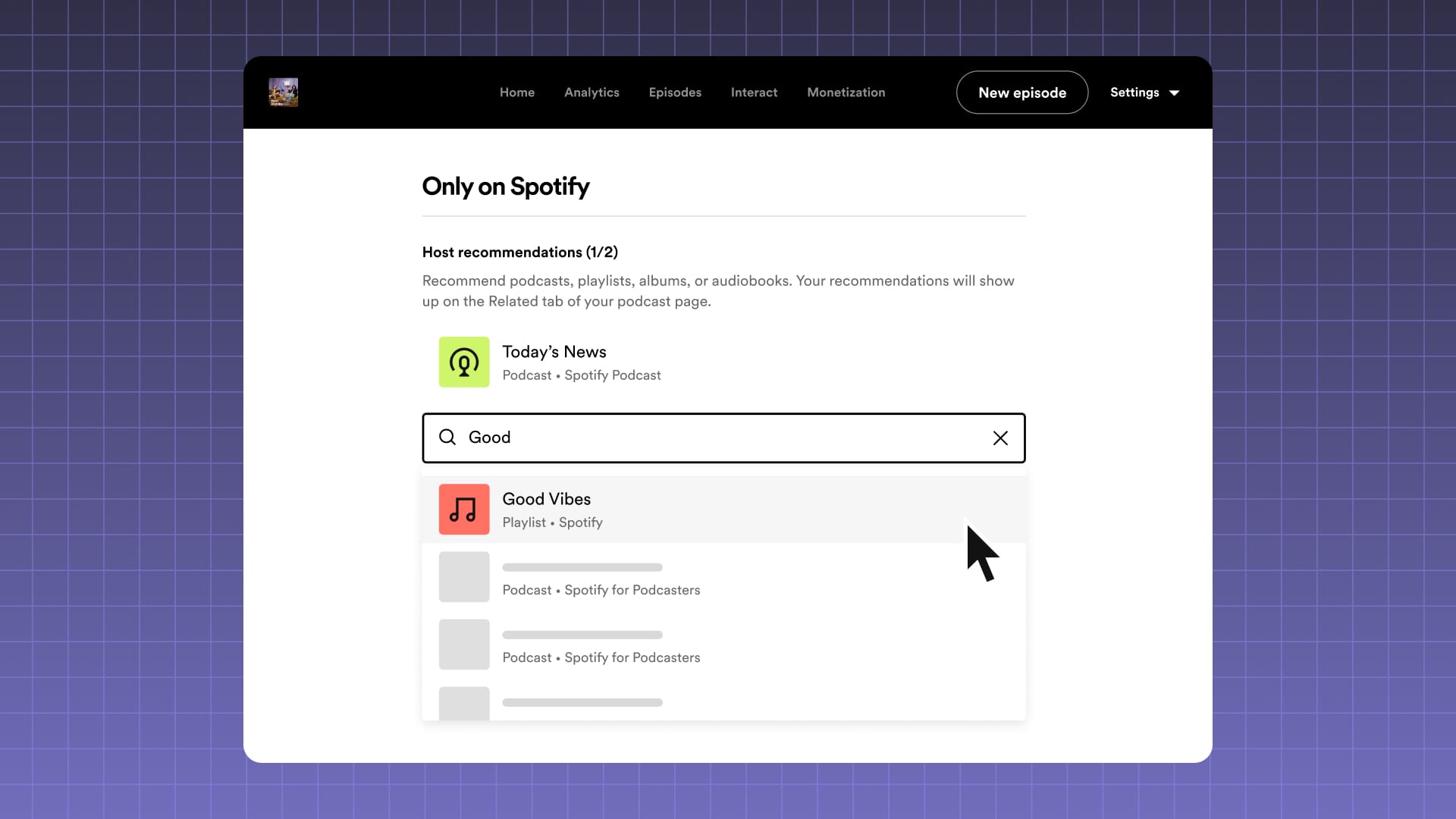Clear the search field with X
Viewport: 1456px width, 819px height.
(1000, 438)
